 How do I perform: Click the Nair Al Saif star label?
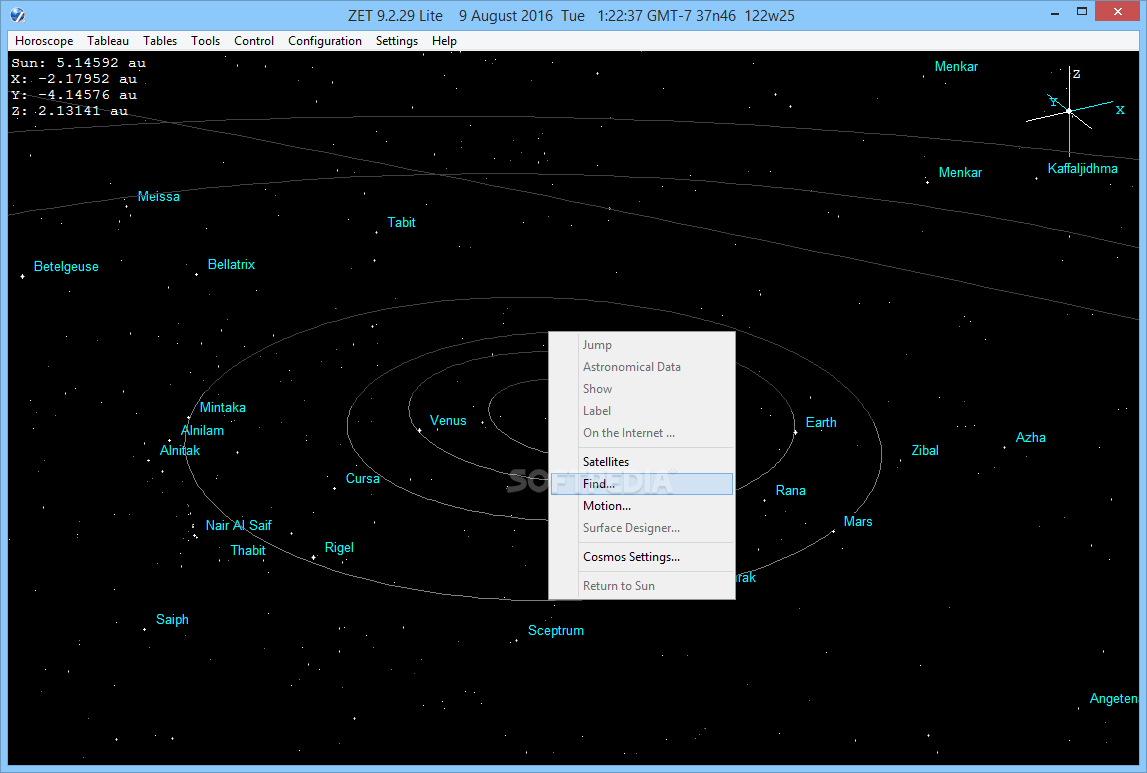238,525
